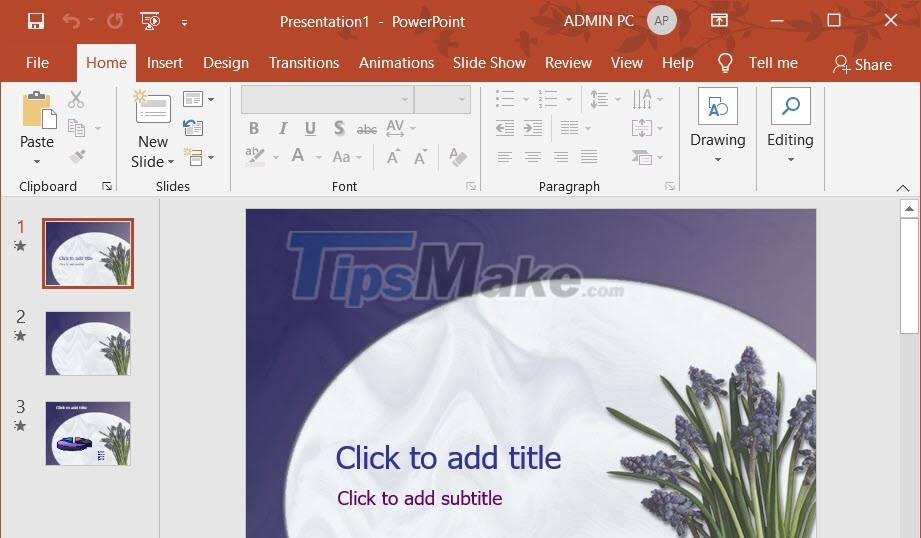Decrease list indent level
The image size is (921, 538).
pyautogui.click(x=505, y=128)
